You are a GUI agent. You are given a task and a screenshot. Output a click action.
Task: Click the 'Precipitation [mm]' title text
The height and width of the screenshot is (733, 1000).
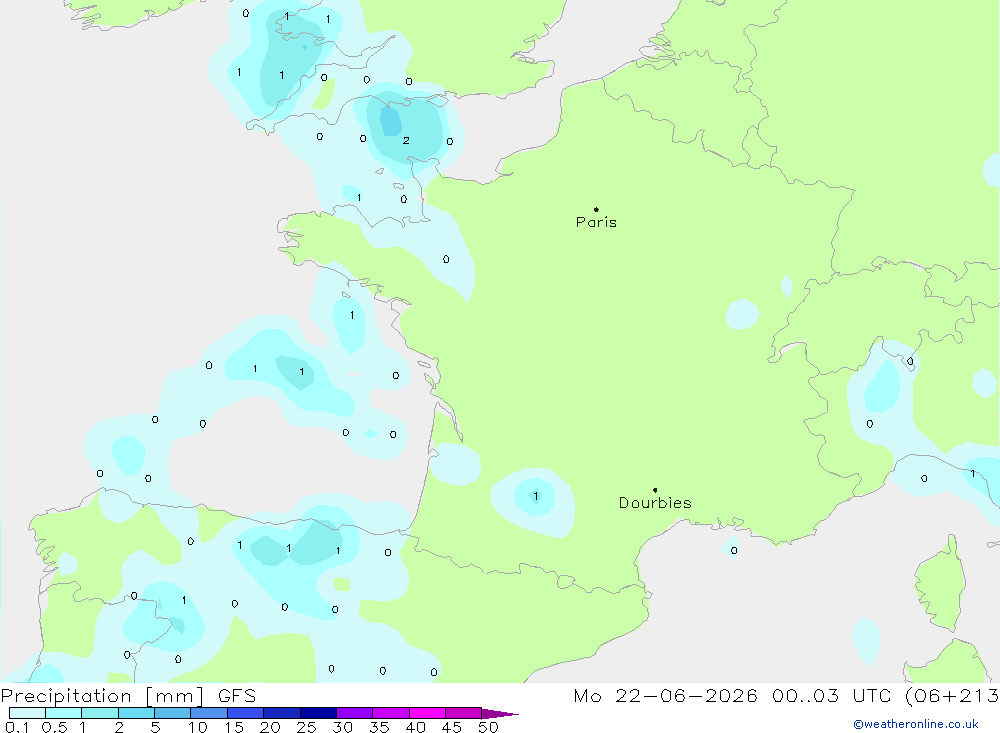(102, 696)
